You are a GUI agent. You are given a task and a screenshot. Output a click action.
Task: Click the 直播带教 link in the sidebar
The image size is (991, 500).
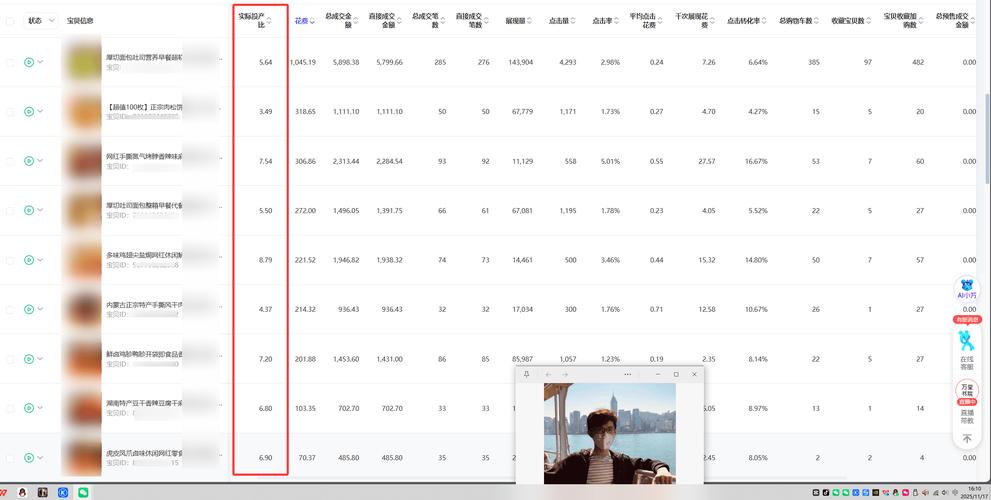point(966,416)
